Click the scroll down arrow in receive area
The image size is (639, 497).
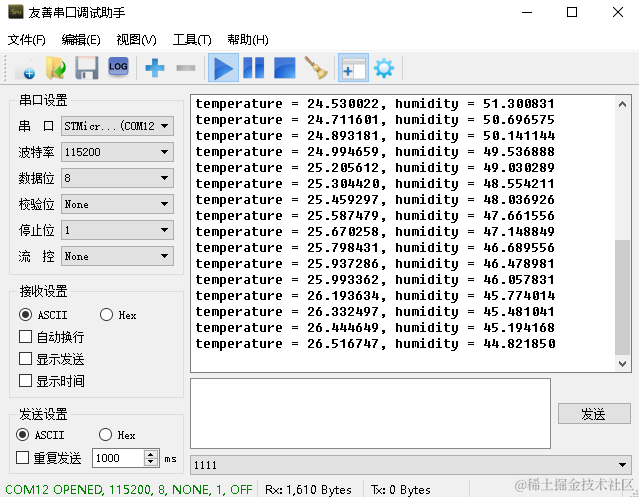622,363
